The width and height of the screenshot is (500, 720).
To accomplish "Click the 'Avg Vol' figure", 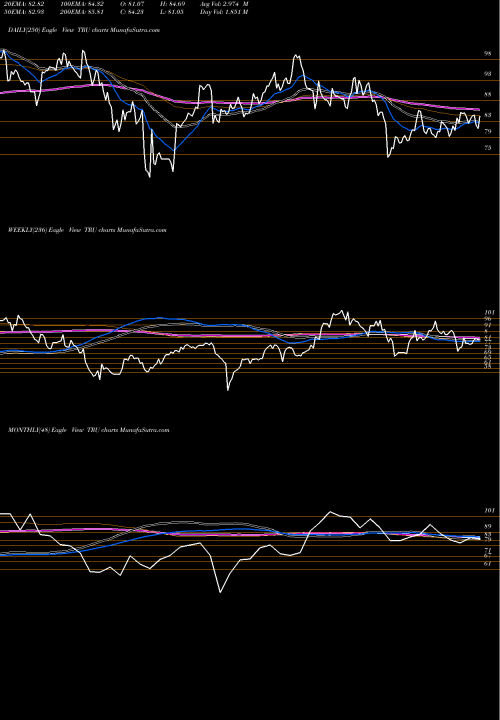I will pyautogui.click(x=224, y=4).
